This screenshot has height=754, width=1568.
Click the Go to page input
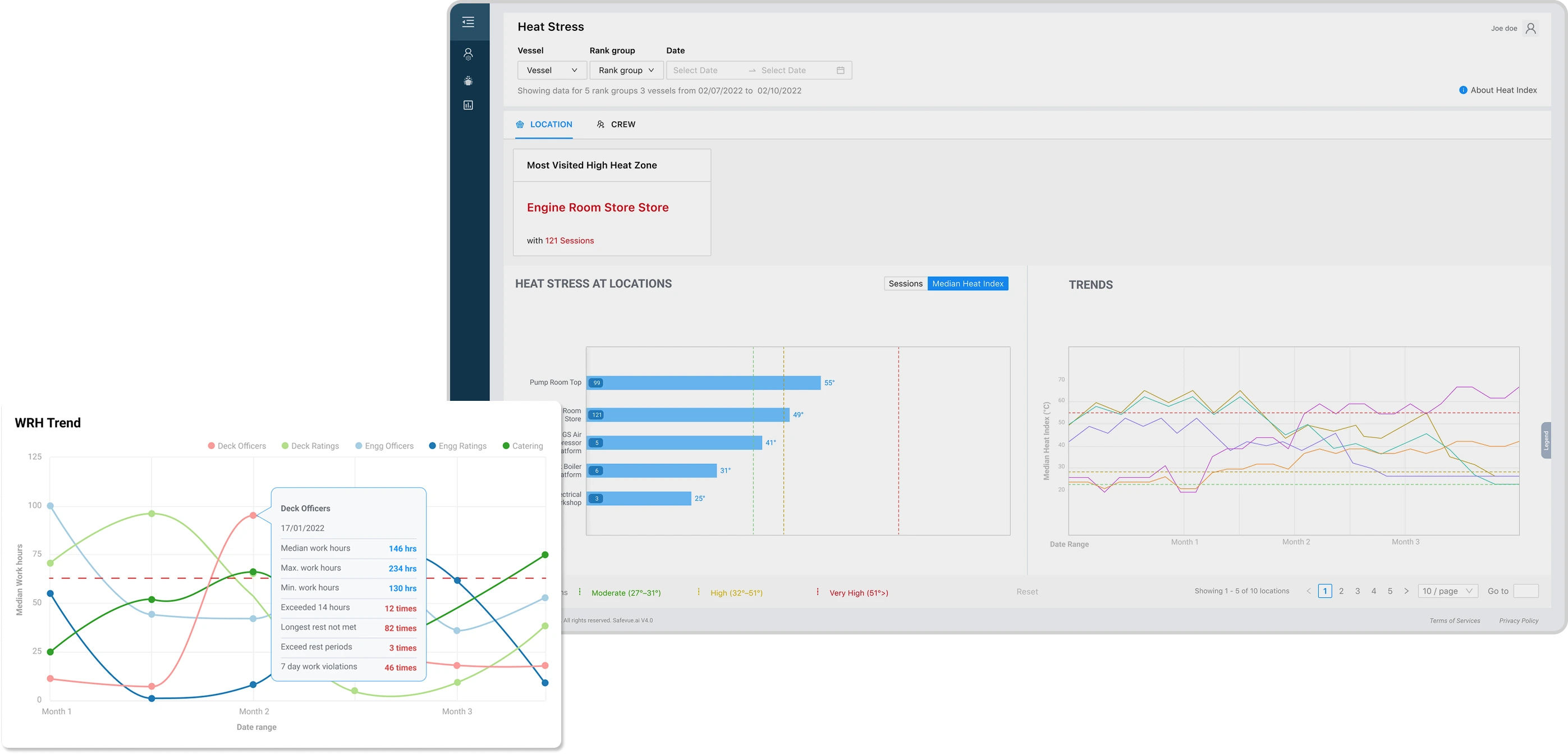[1525, 591]
